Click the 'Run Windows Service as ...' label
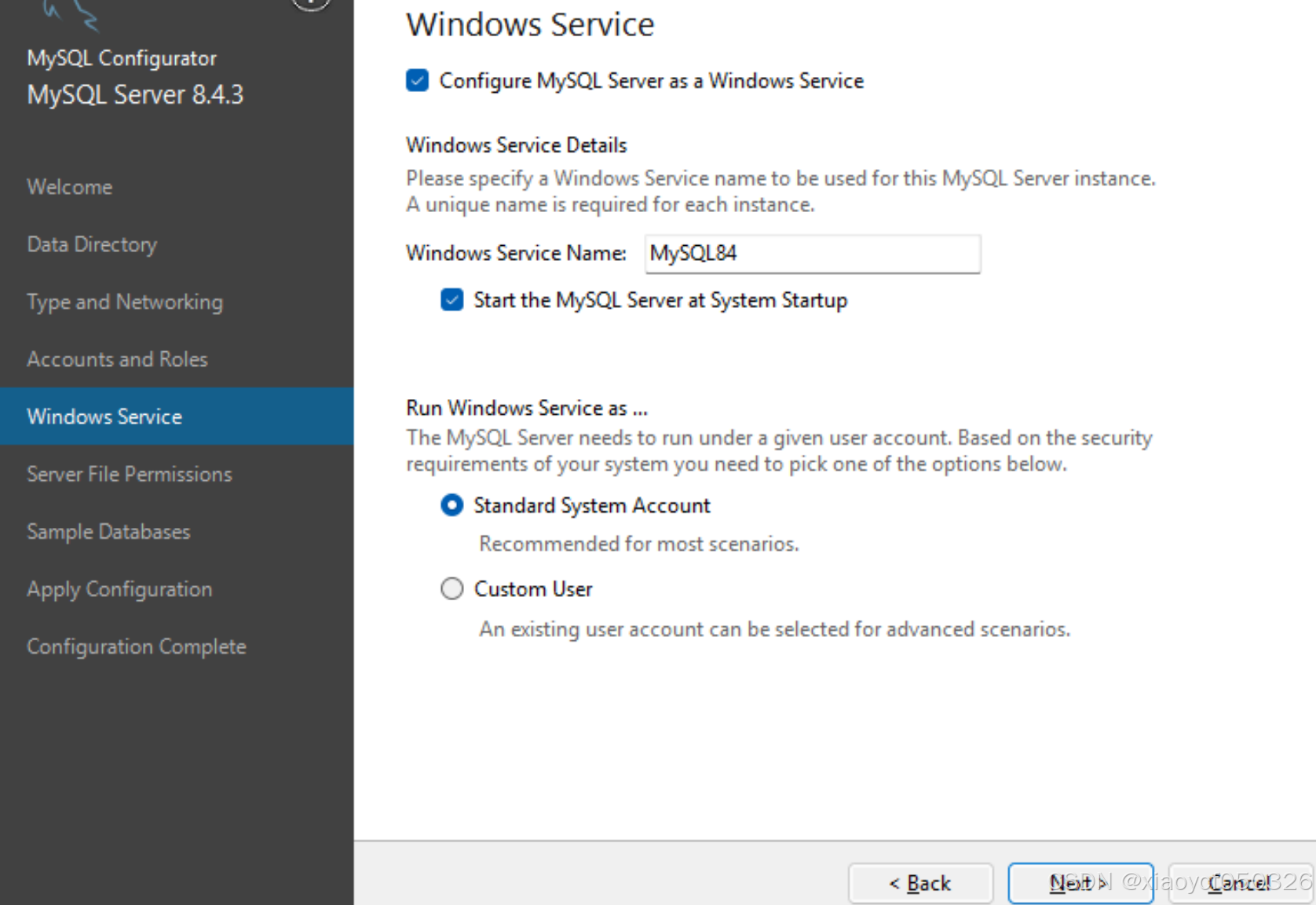 pos(527,408)
